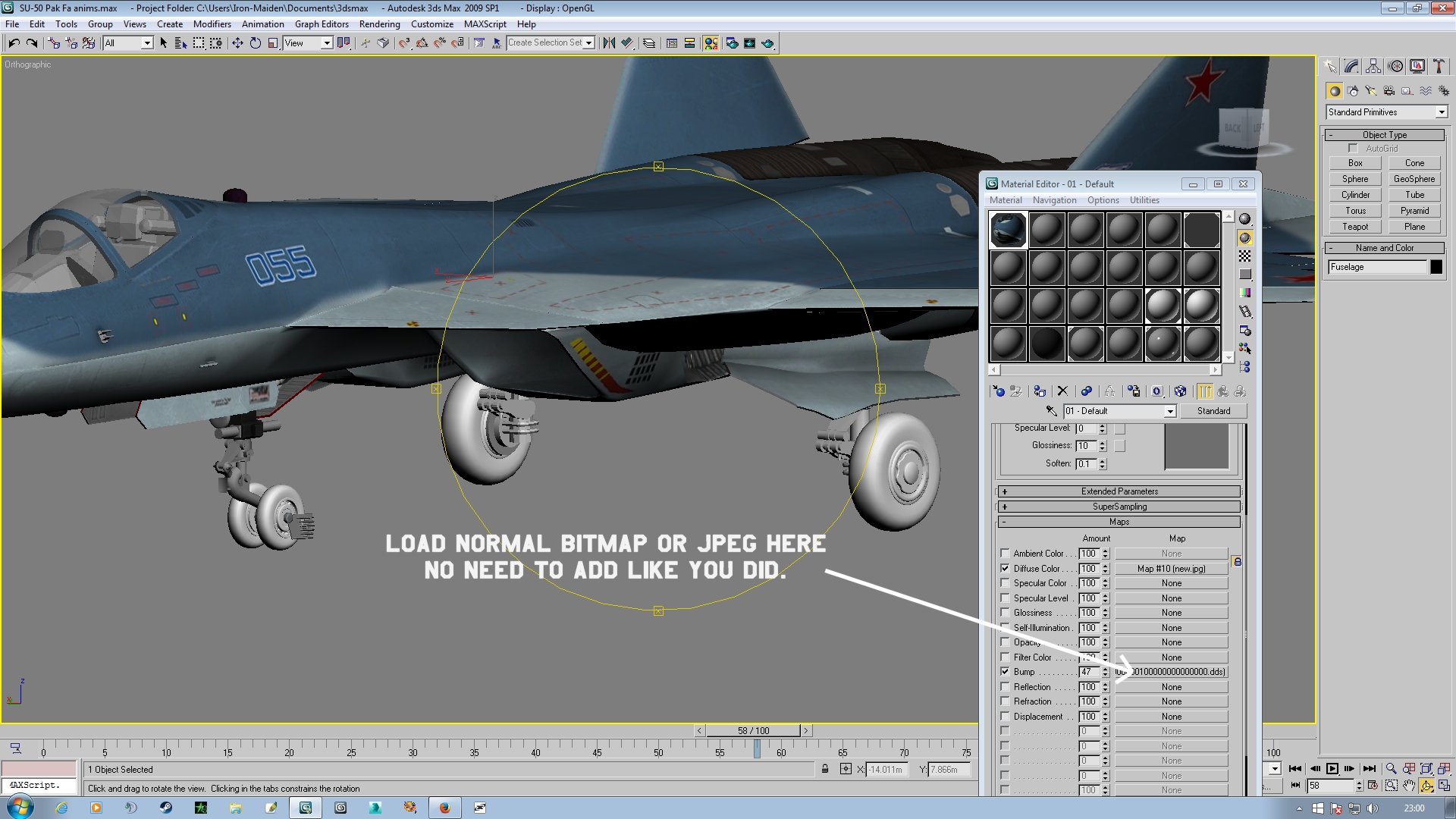Toggle Show Map in Viewport cube icon
The height and width of the screenshot is (819, 1456).
click(x=1180, y=391)
